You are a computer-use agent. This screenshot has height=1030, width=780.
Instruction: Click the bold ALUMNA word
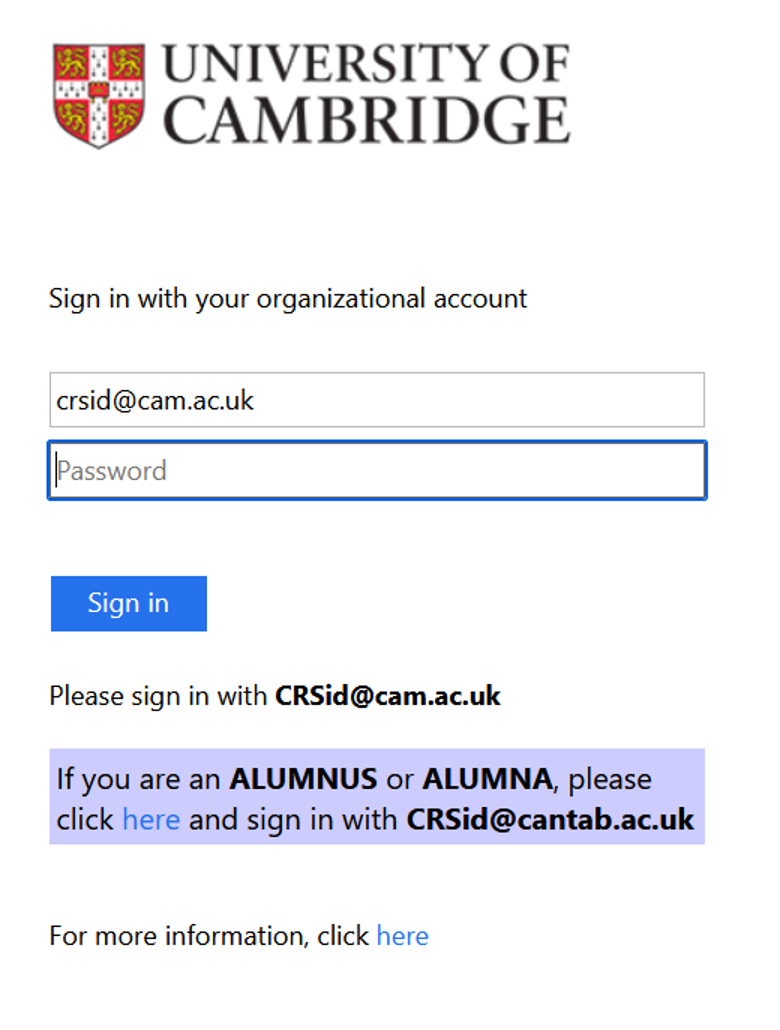(488, 780)
